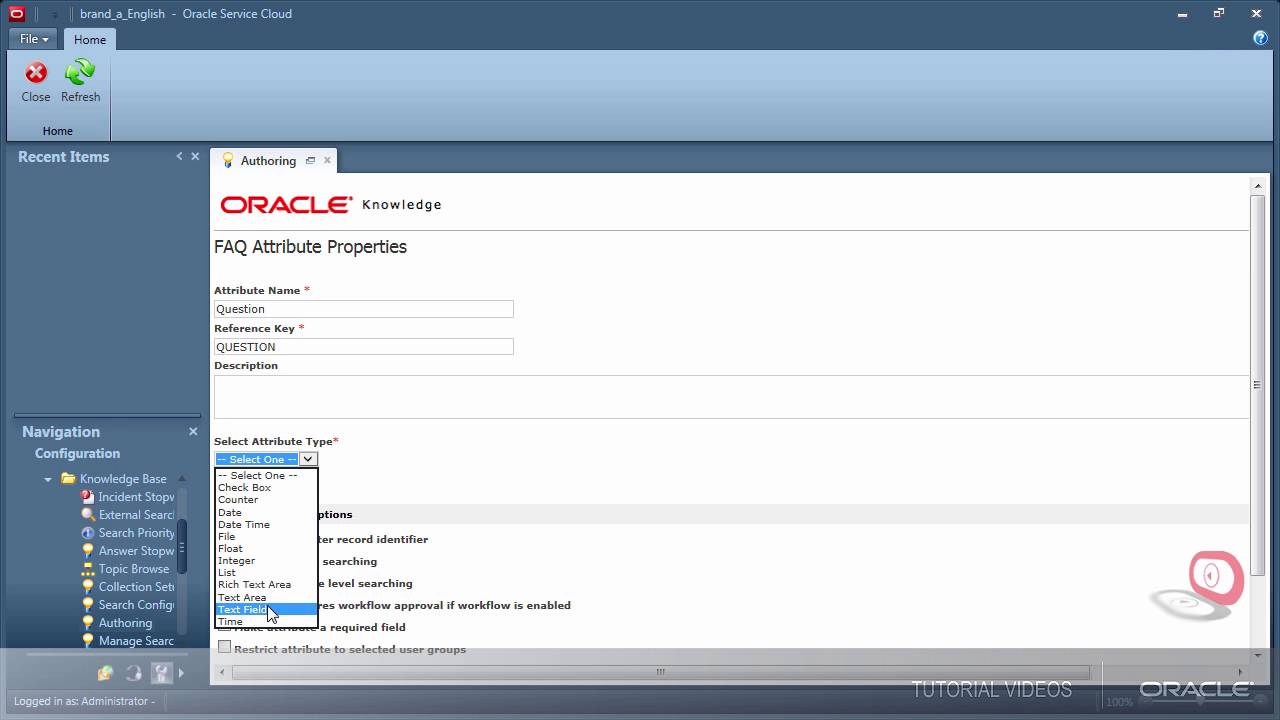
Task: Collapse the Knowledge Base tree node
Action: coord(47,479)
